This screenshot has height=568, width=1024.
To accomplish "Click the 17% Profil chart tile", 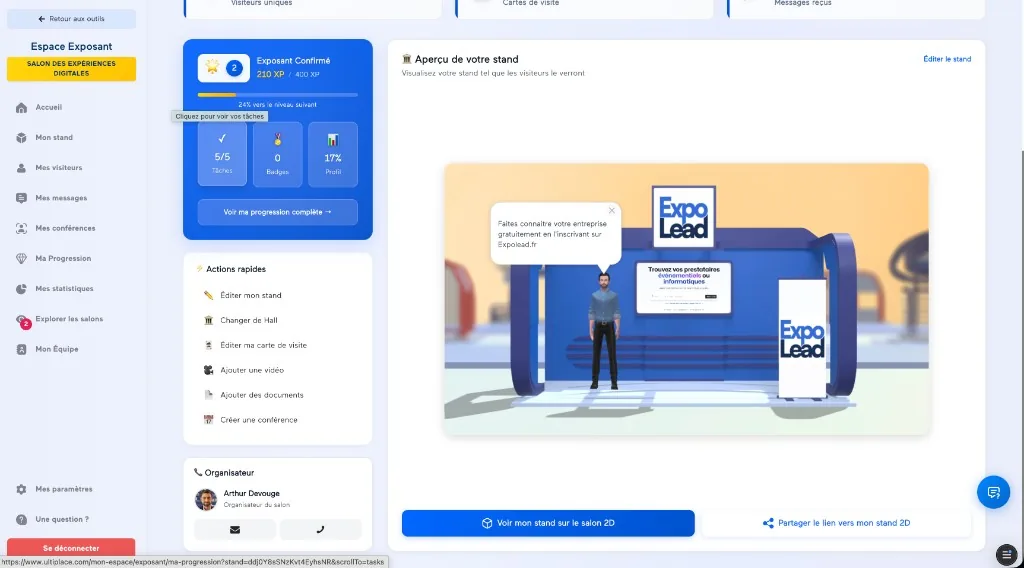I will tap(333, 154).
